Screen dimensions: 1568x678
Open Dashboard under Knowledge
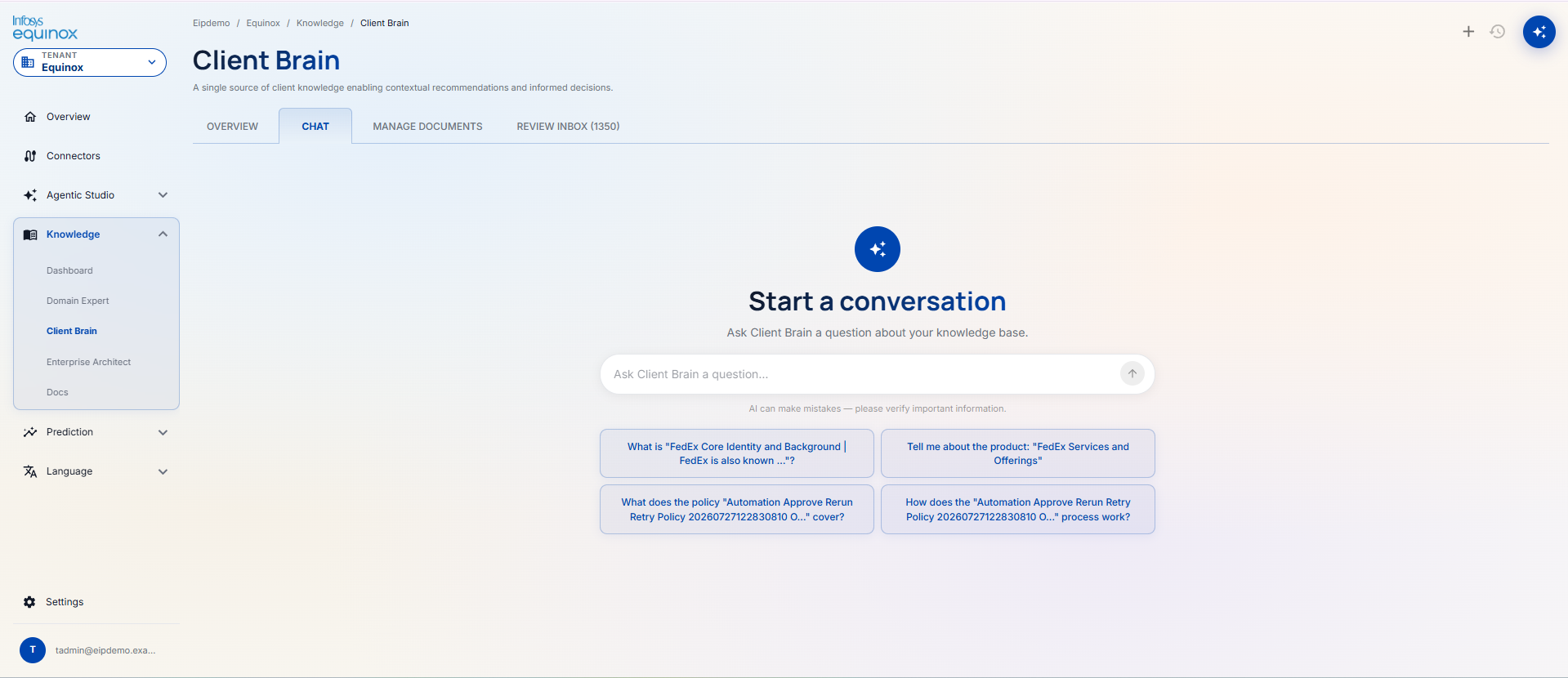click(69, 270)
